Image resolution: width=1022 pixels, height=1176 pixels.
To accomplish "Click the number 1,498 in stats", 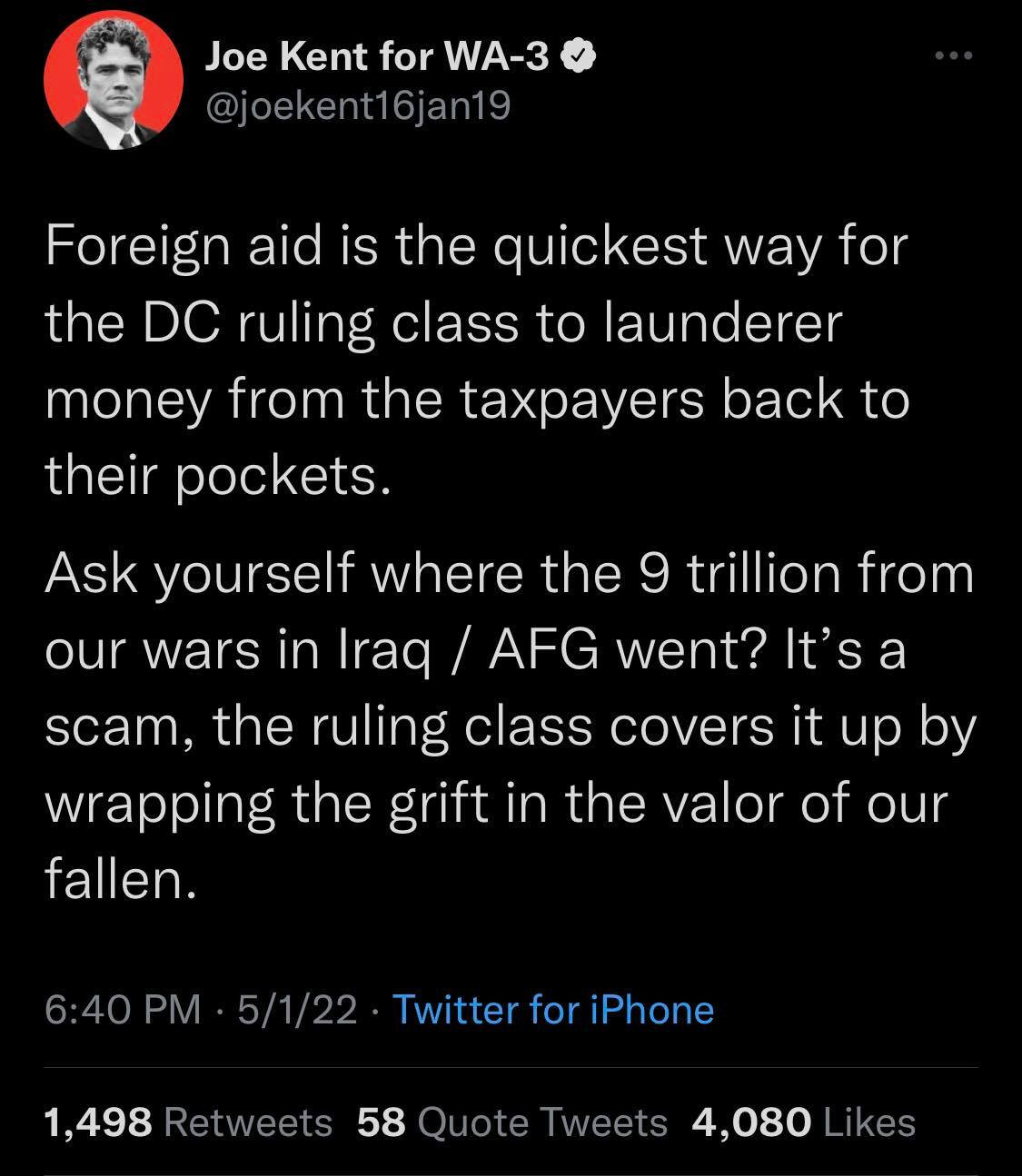I will (x=98, y=1122).
